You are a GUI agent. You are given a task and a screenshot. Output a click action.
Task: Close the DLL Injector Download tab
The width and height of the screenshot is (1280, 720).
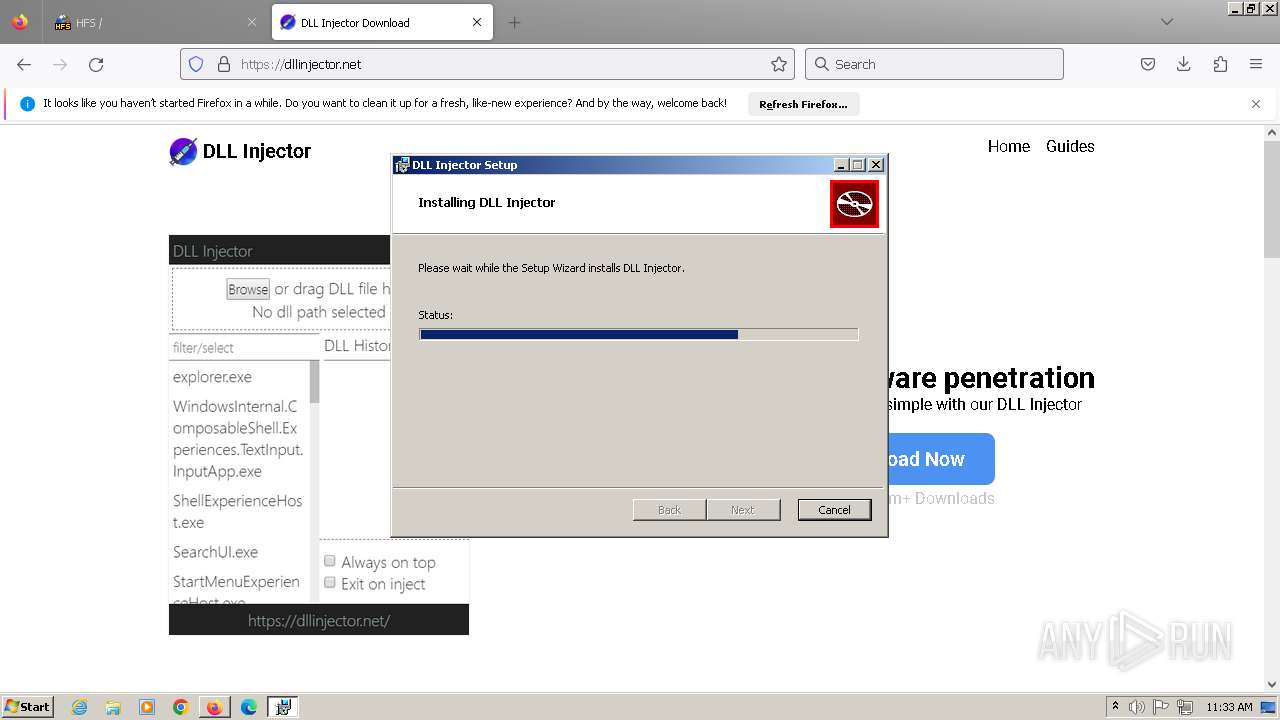(x=477, y=22)
